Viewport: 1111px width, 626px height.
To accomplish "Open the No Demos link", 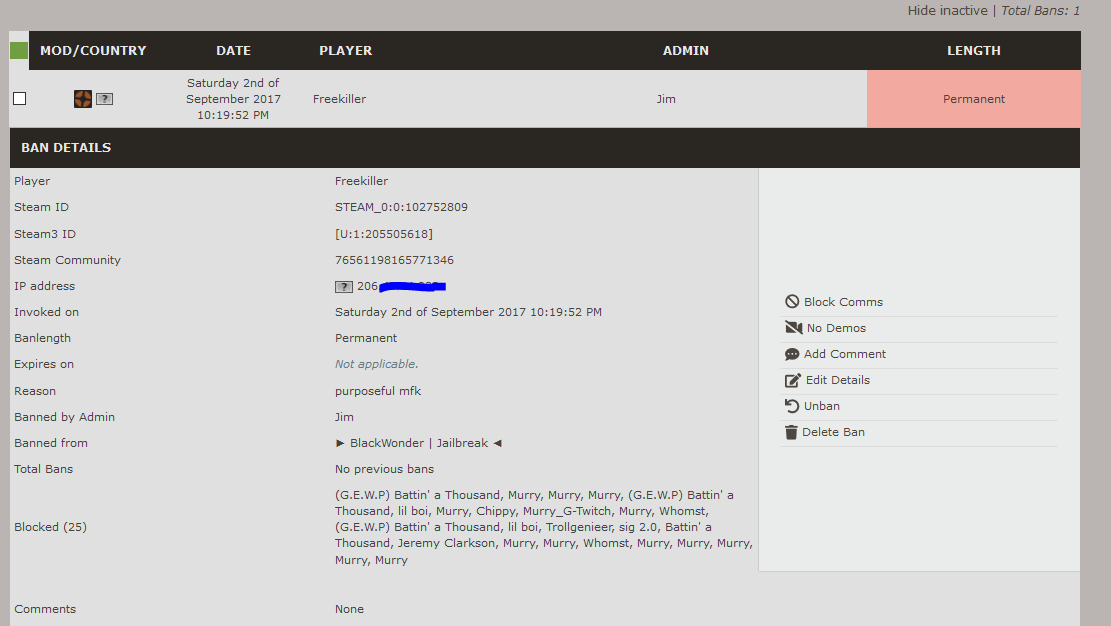I will click(836, 328).
